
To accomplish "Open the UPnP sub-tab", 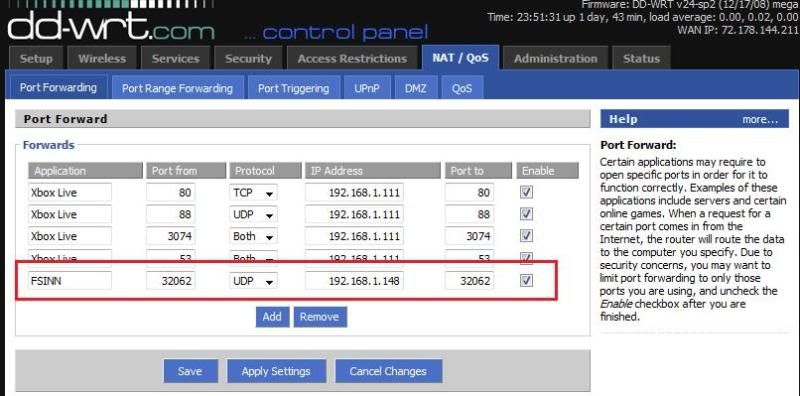I will pos(367,88).
